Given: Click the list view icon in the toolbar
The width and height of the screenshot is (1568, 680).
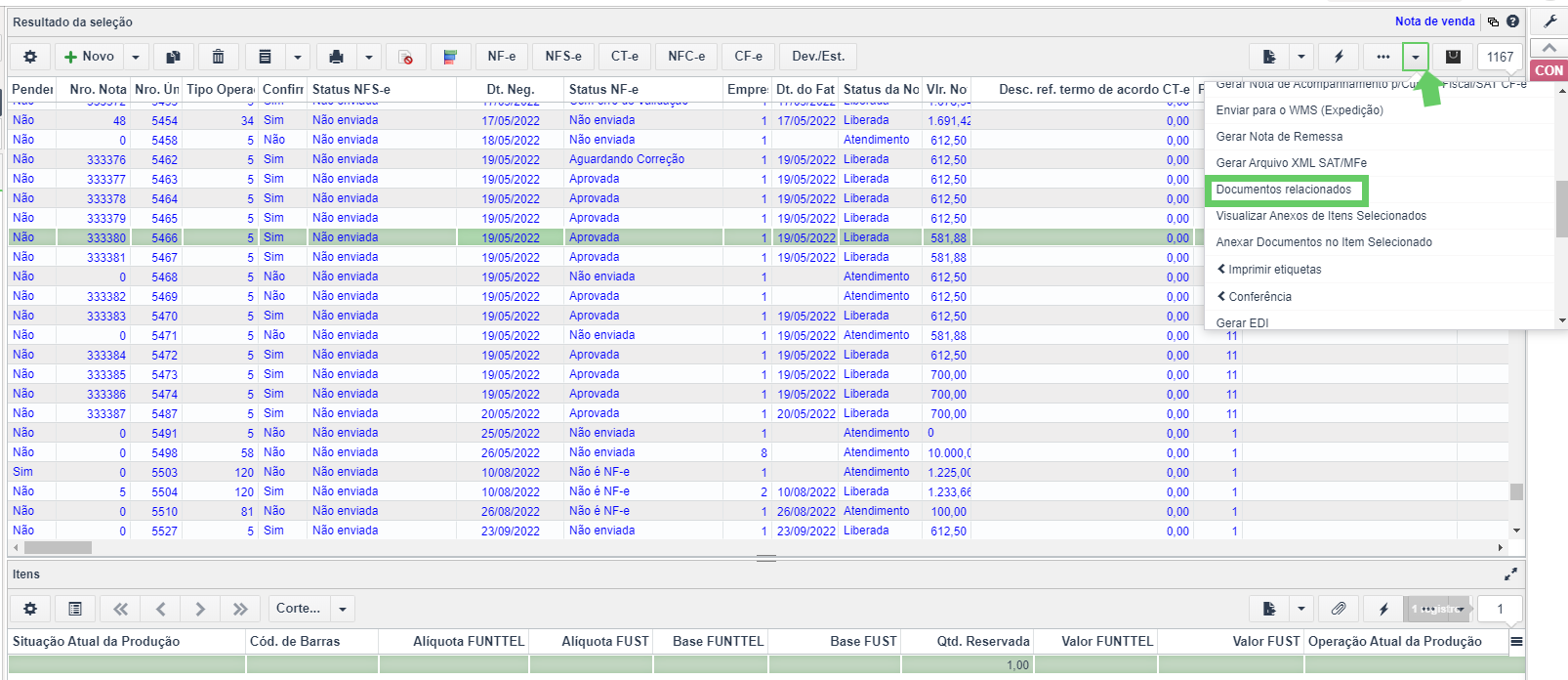Looking at the screenshot, I should coord(265,57).
